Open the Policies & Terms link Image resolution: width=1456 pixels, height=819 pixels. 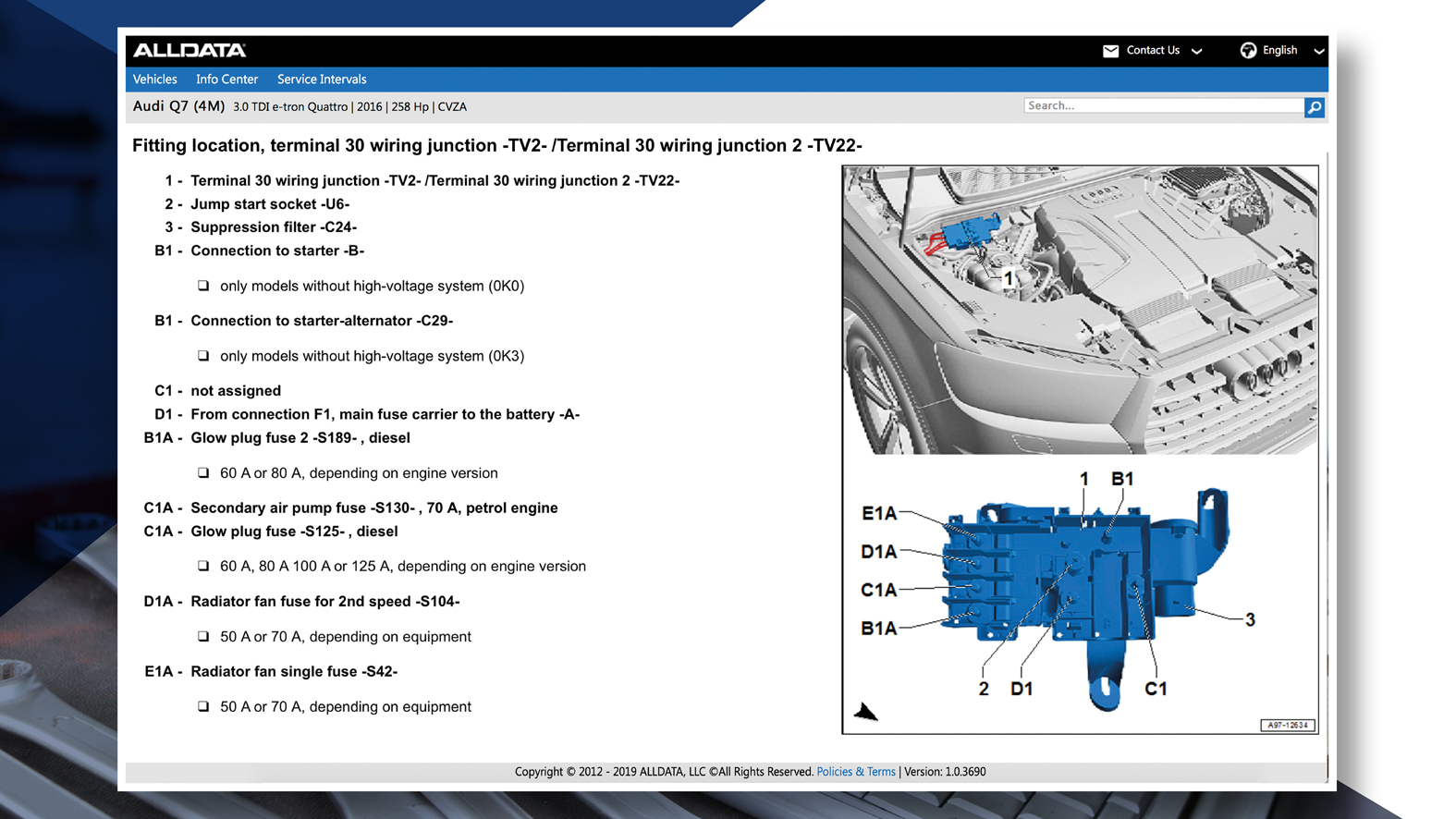tap(856, 772)
